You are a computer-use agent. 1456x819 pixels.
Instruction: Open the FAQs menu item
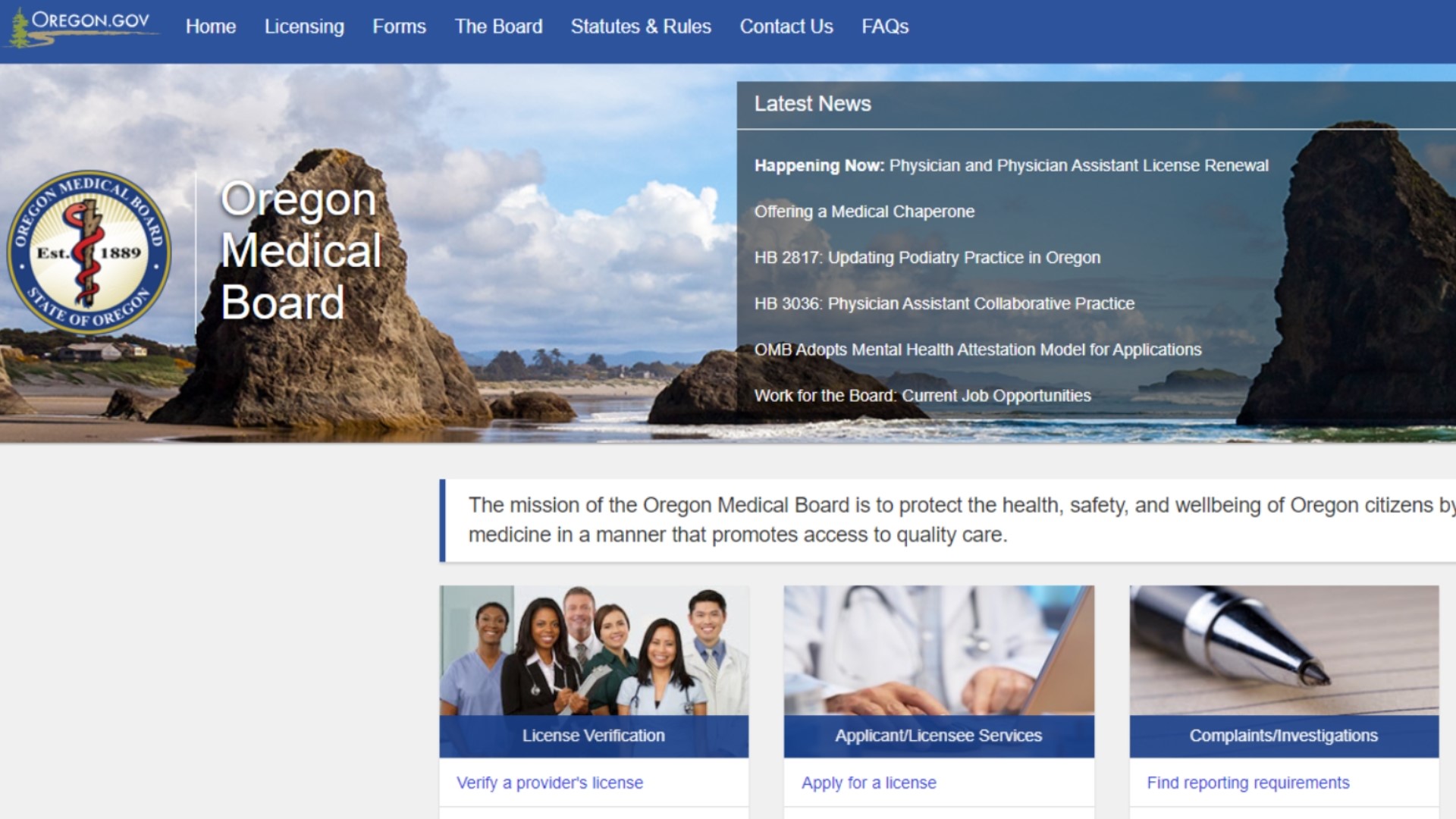pos(885,27)
